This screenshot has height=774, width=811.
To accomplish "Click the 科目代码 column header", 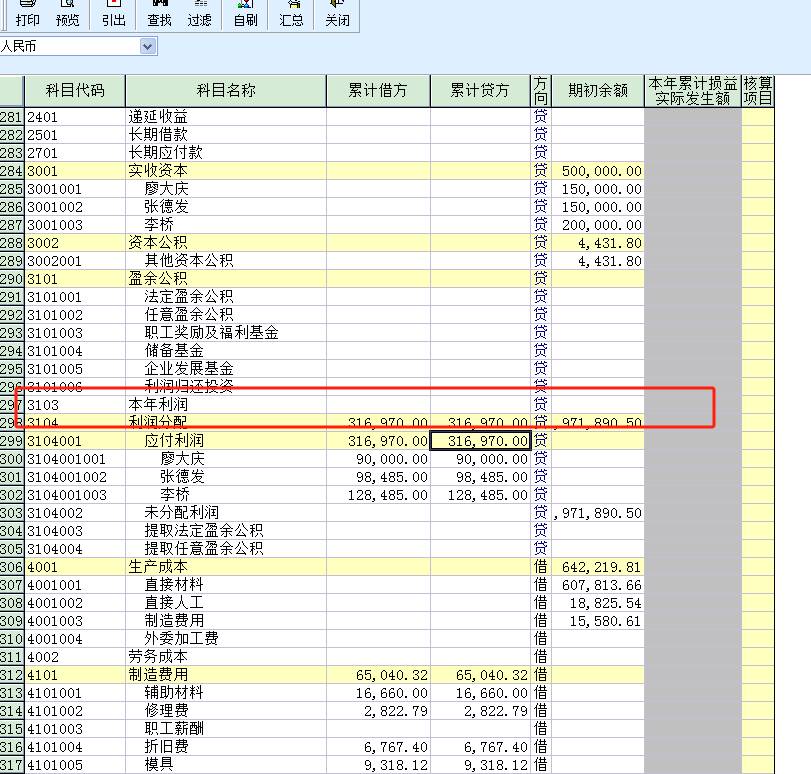I will pyautogui.click(x=75, y=91).
